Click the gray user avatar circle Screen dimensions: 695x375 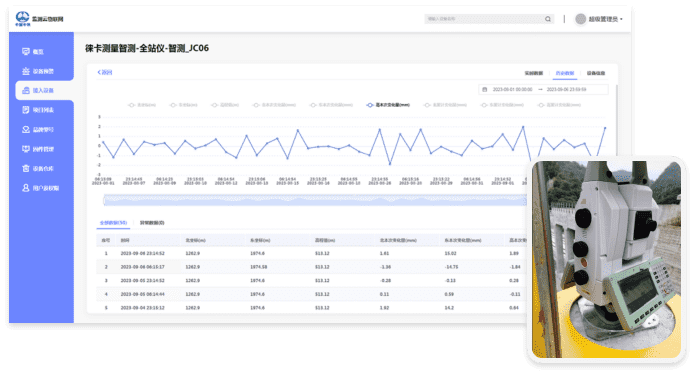581,19
